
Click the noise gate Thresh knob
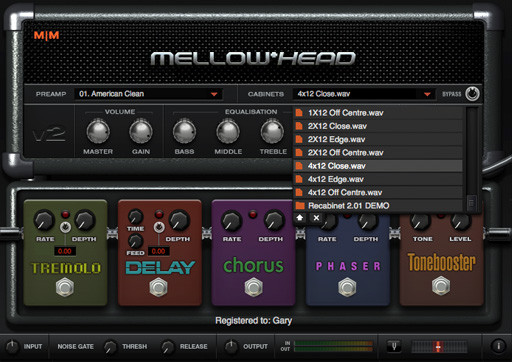click(x=110, y=347)
